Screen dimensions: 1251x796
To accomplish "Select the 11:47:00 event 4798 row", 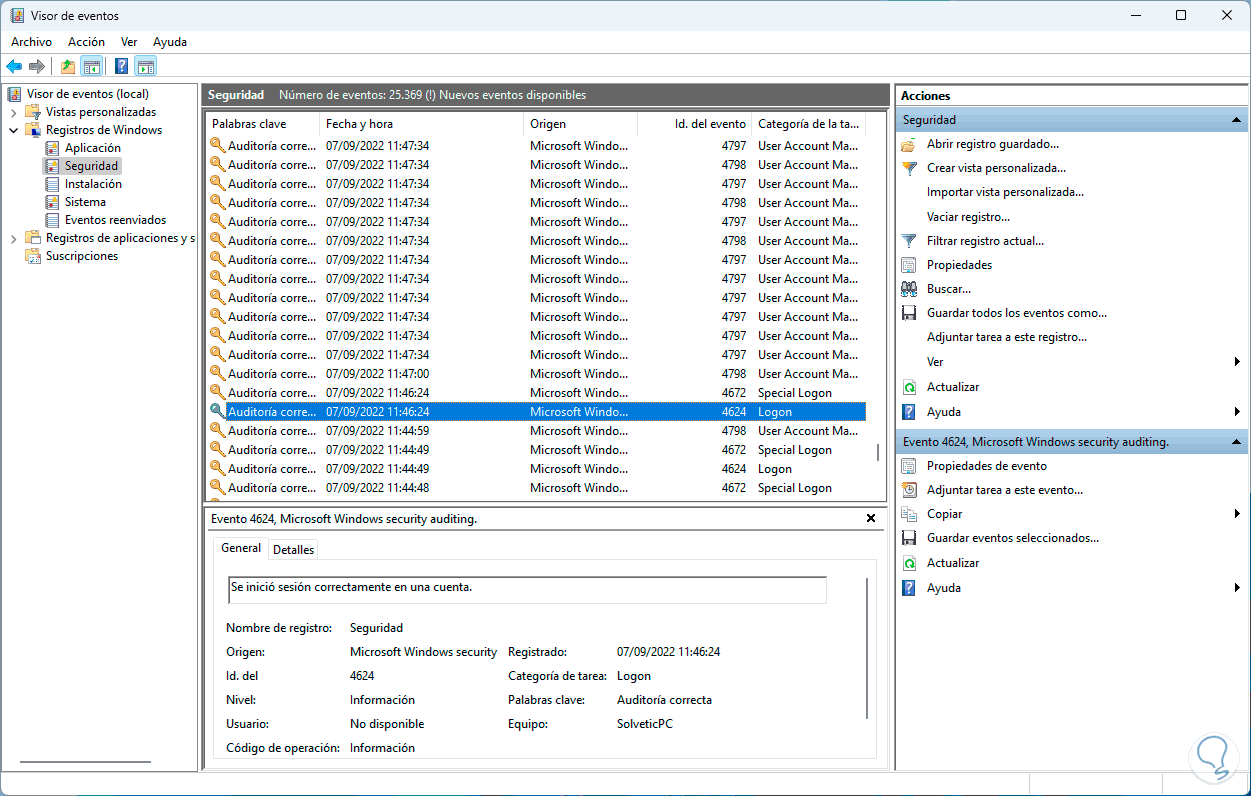I will click(536, 374).
